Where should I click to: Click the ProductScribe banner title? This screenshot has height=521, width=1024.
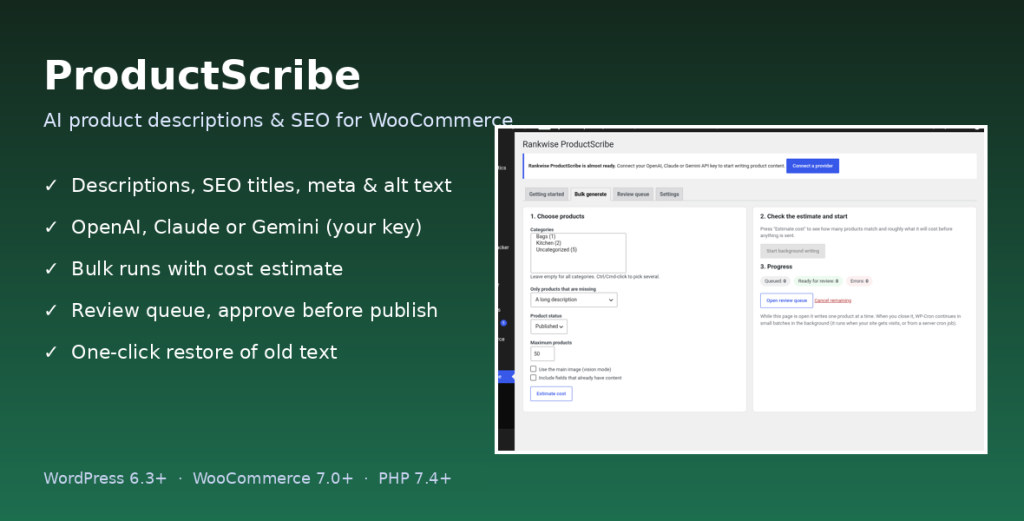pyautogui.click(x=202, y=76)
